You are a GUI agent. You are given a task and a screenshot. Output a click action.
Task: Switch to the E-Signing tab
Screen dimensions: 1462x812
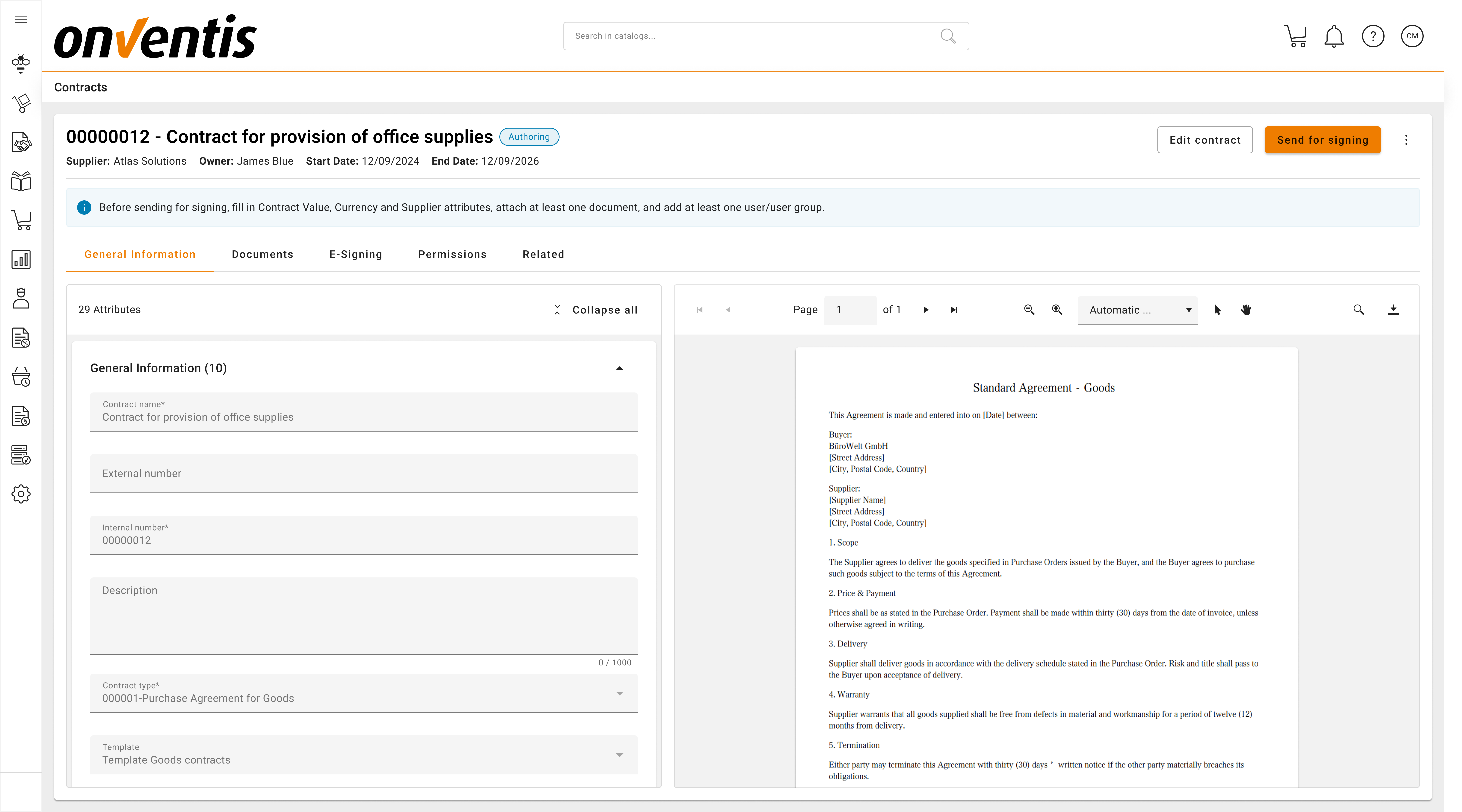click(x=356, y=254)
